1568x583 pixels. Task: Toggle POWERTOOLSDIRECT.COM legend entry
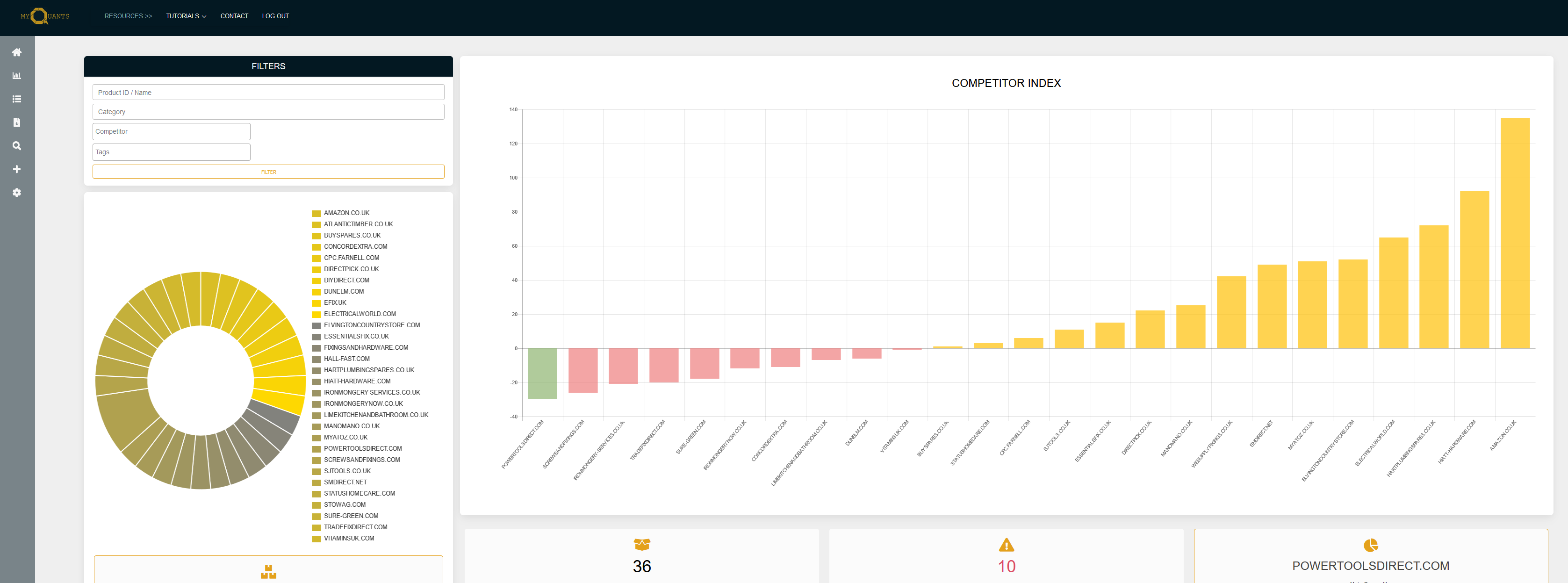pyautogui.click(x=357, y=449)
